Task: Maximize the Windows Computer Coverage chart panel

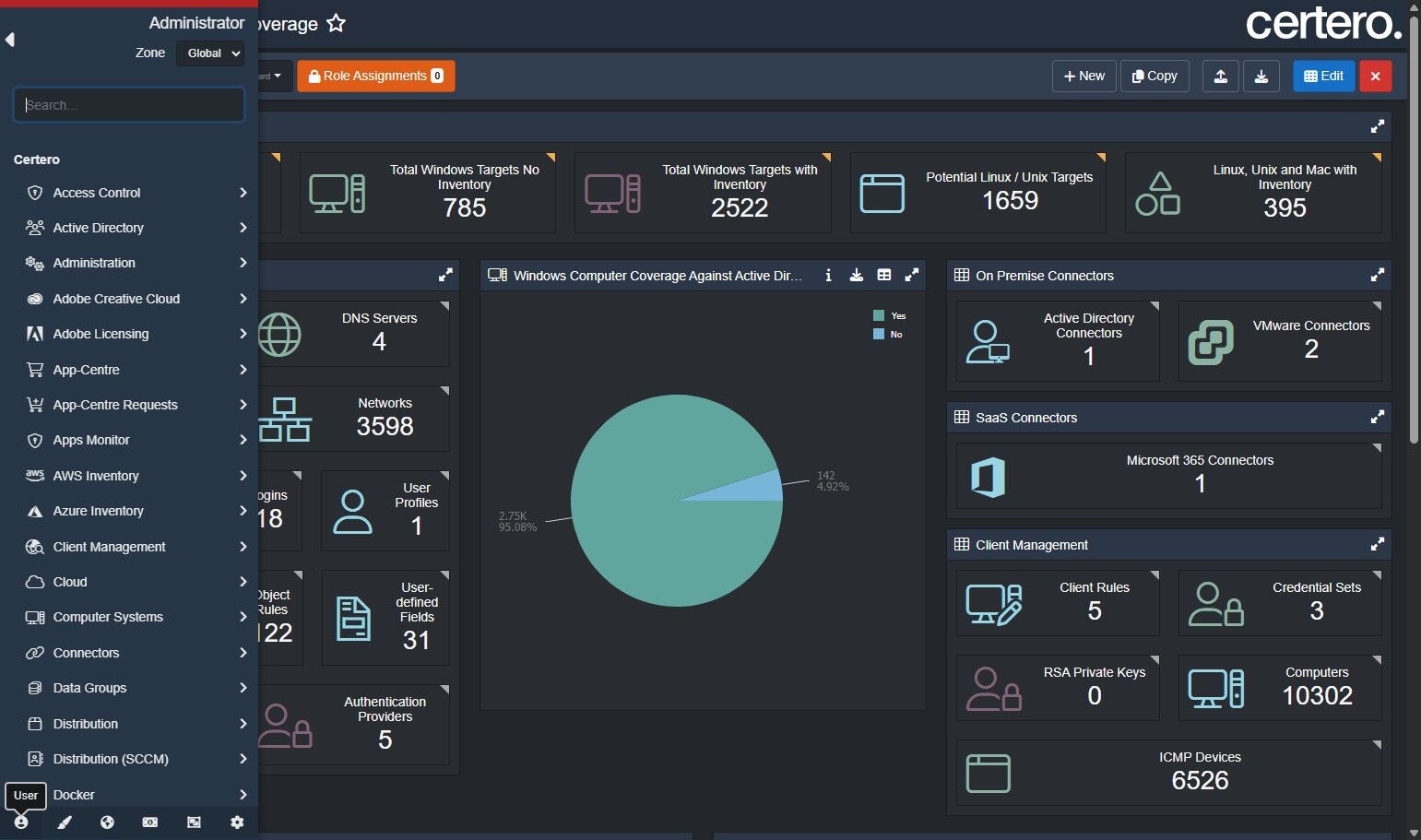Action: click(911, 275)
